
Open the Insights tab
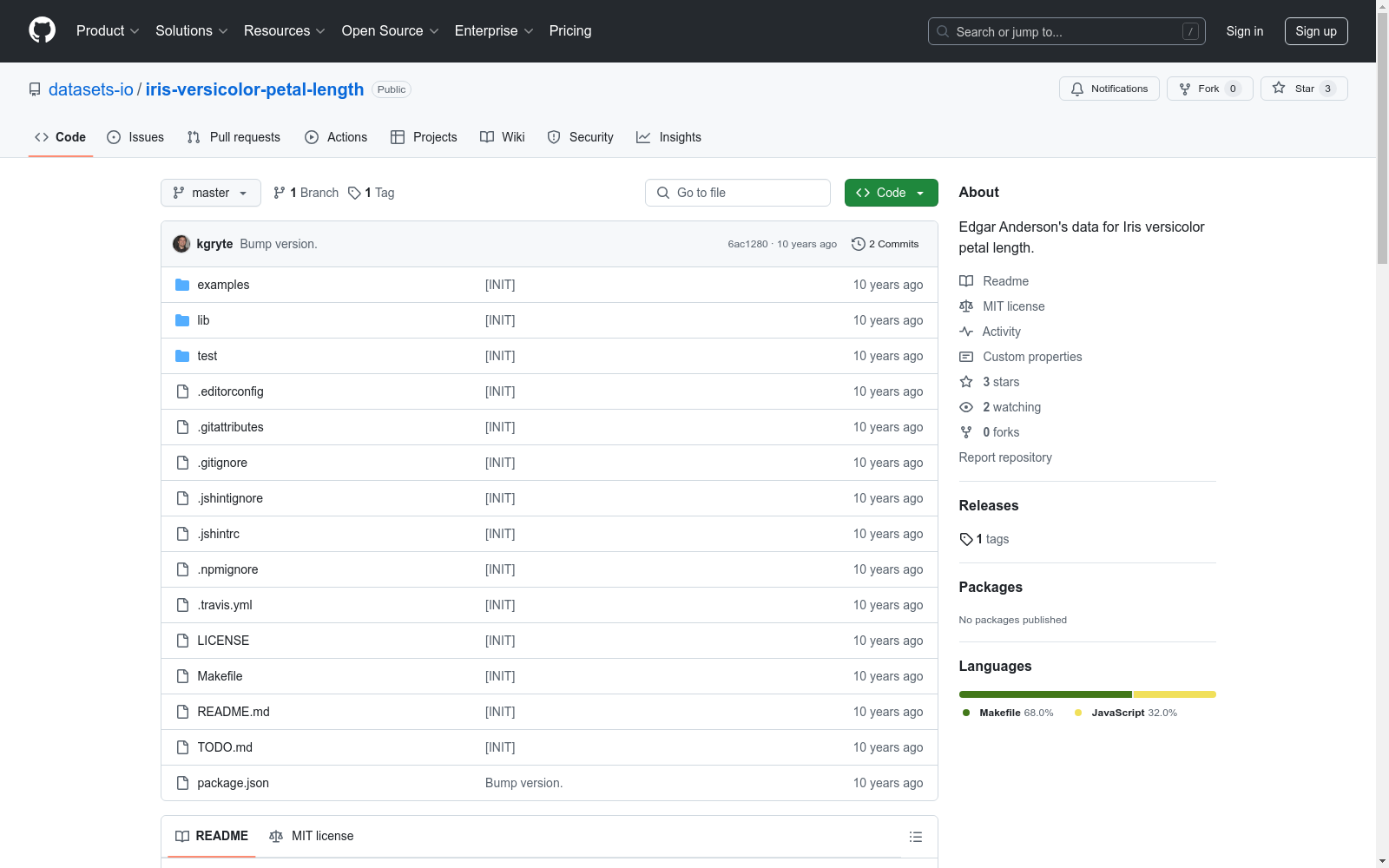(x=668, y=137)
